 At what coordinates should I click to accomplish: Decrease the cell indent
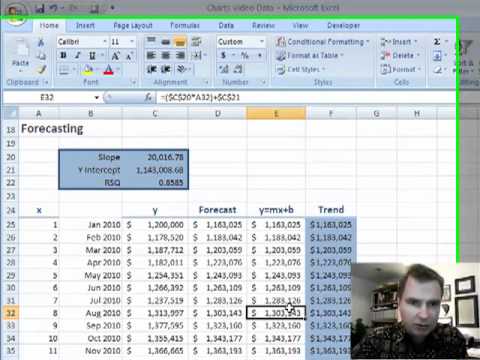[152, 69]
